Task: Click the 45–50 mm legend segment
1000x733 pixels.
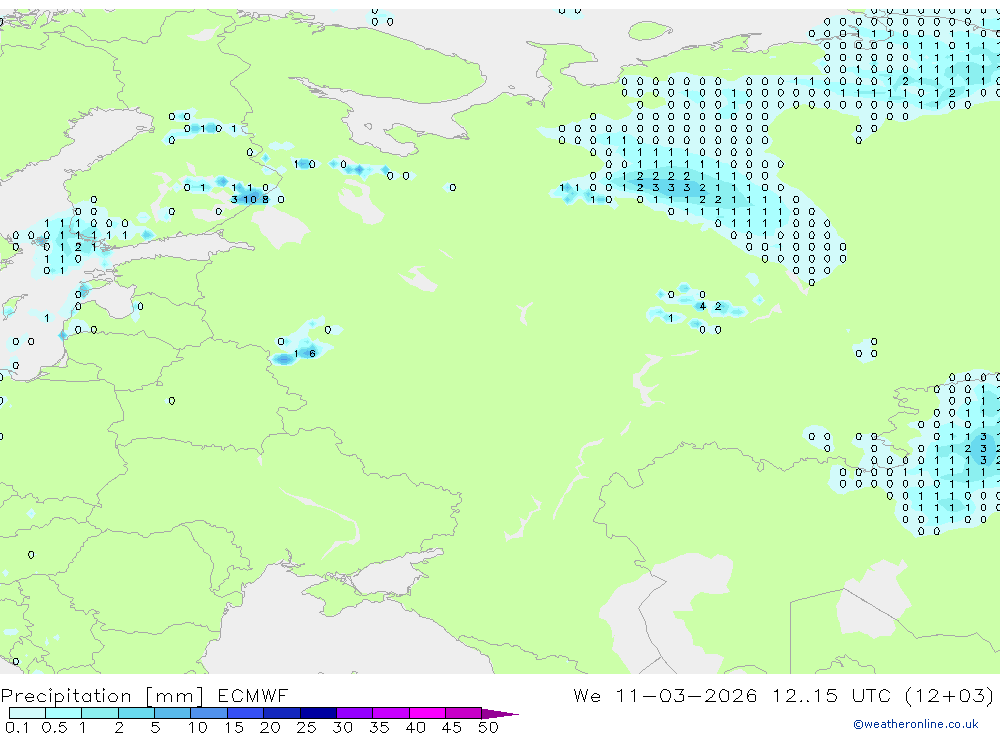Action: (464, 713)
